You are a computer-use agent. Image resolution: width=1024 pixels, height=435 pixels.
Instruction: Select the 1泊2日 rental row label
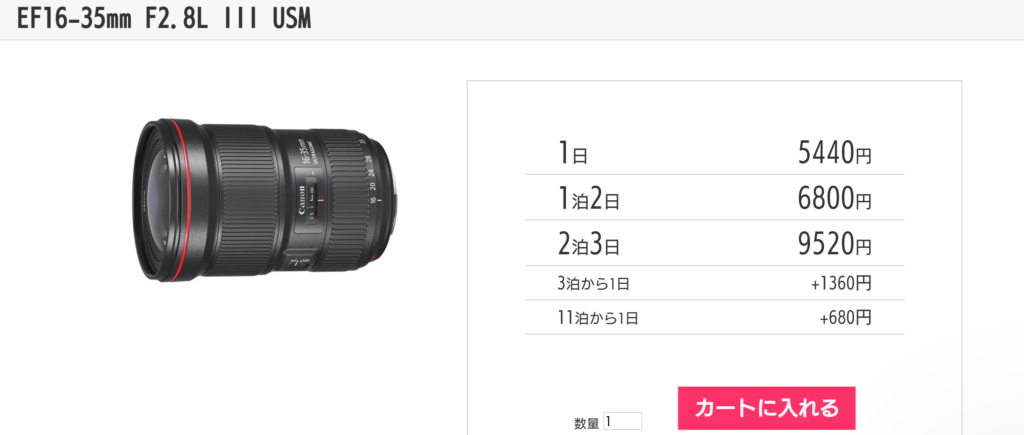point(588,199)
